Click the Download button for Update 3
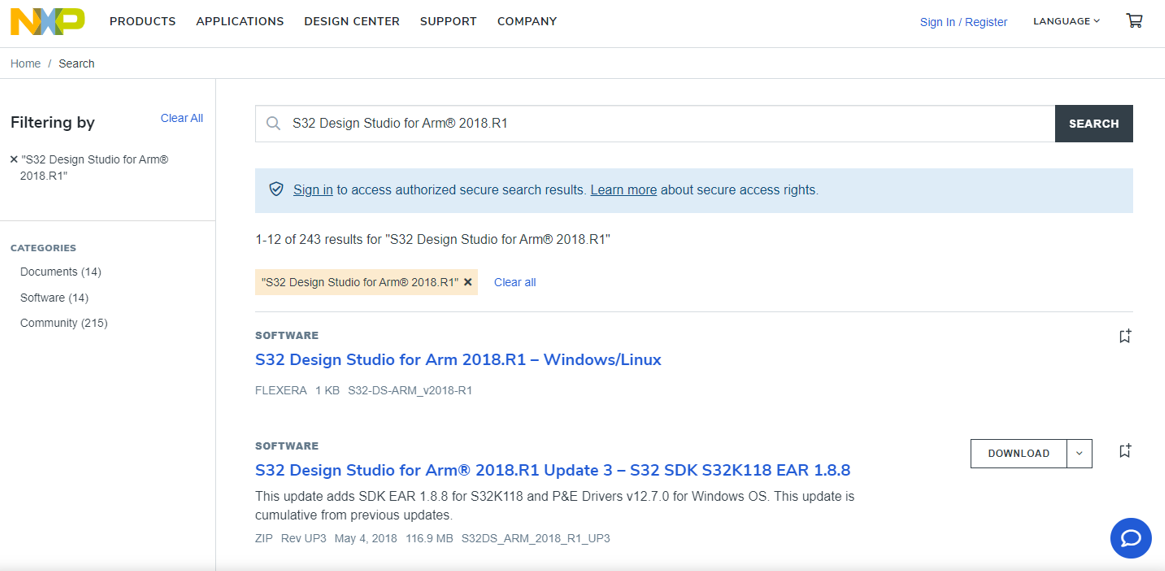The image size is (1165, 571). (x=1019, y=453)
